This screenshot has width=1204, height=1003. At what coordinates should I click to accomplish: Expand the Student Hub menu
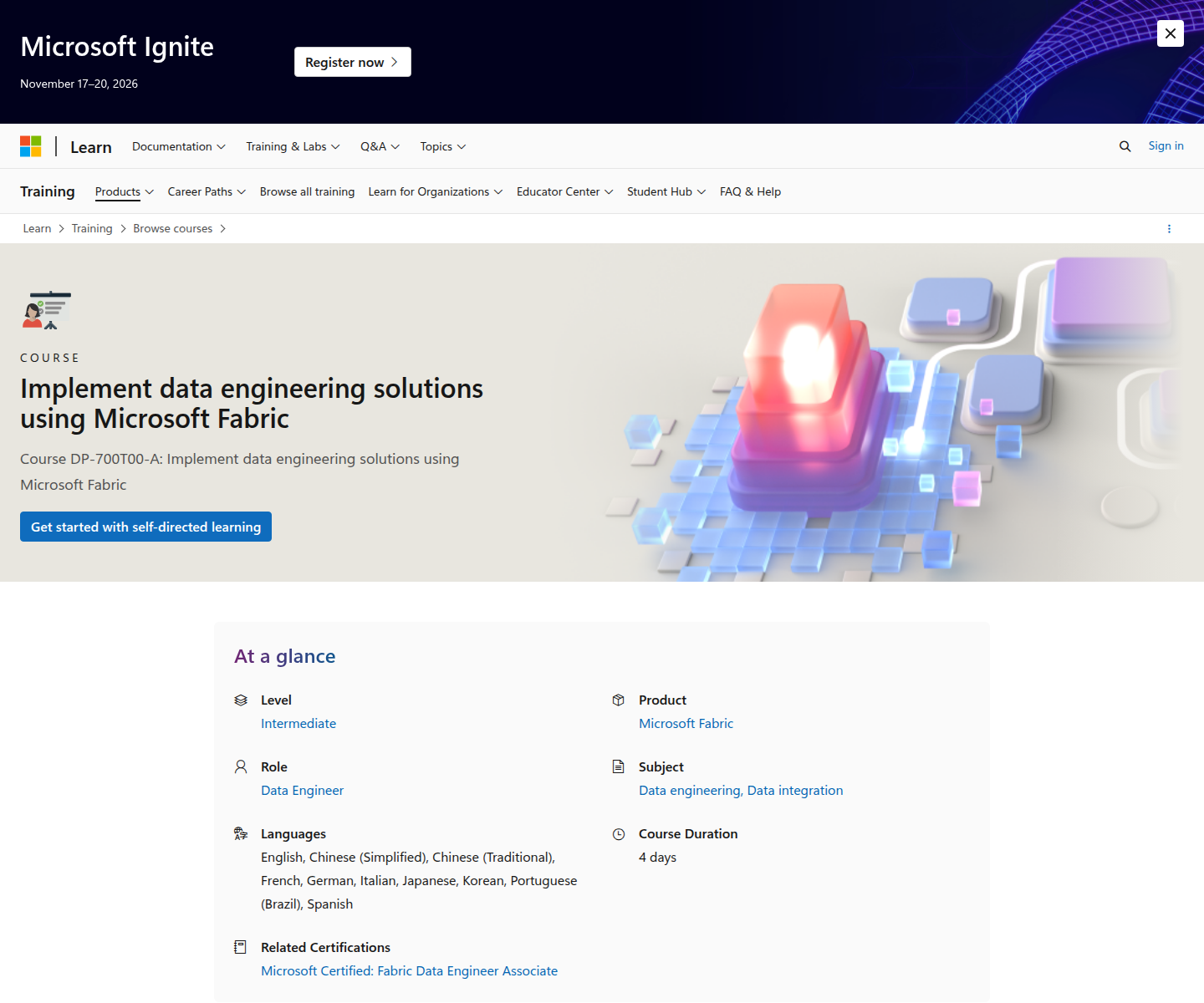666,191
